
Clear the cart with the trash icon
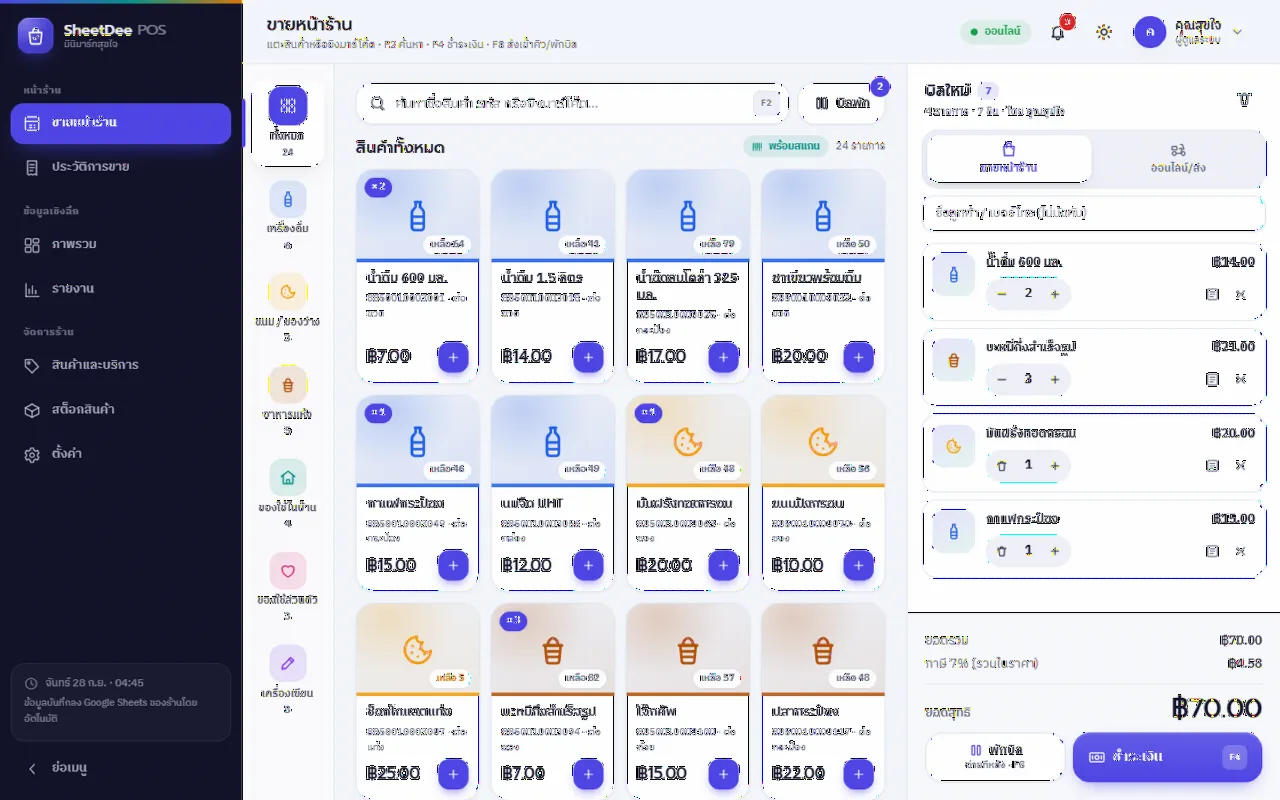click(x=1244, y=99)
